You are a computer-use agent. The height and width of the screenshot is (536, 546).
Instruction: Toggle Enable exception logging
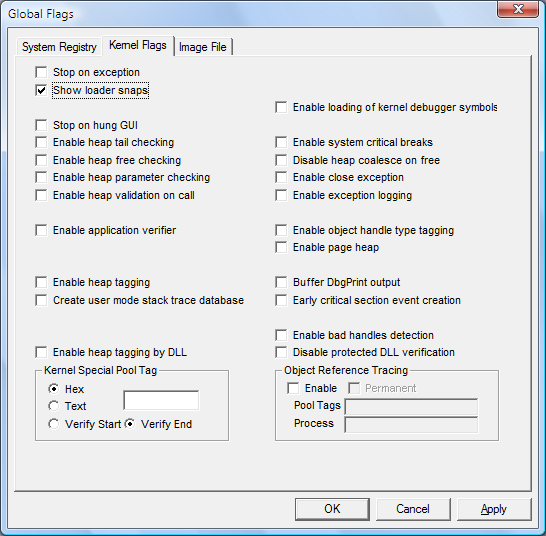(281, 195)
